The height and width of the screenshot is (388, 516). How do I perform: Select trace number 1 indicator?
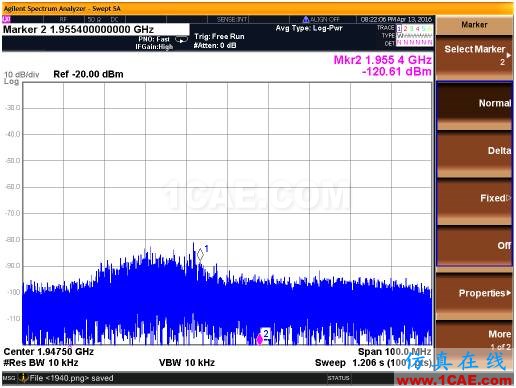(x=399, y=29)
